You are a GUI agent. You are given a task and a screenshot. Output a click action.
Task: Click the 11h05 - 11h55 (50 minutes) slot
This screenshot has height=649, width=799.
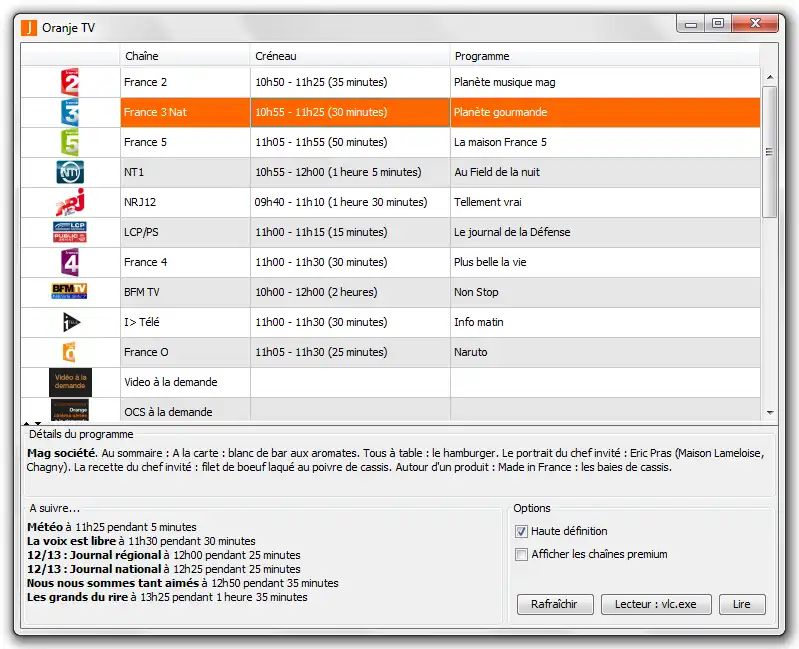350,142
